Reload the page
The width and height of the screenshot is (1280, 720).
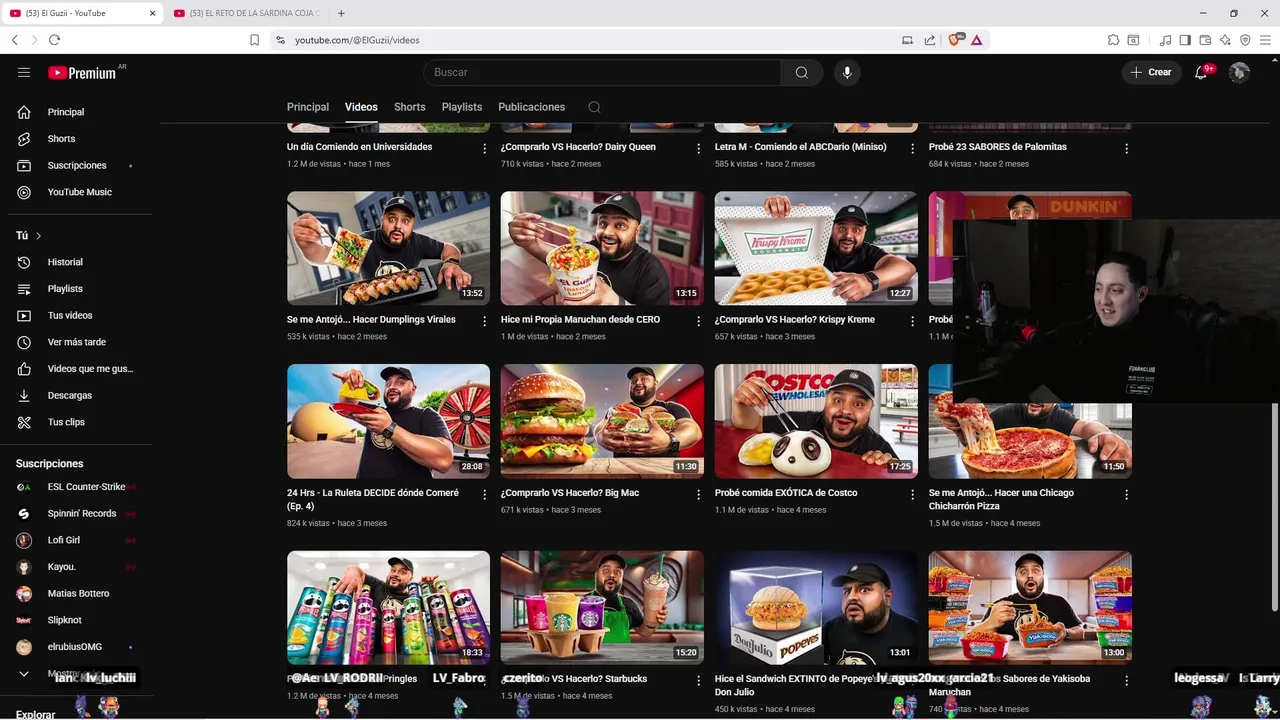[x=54, y=40]
